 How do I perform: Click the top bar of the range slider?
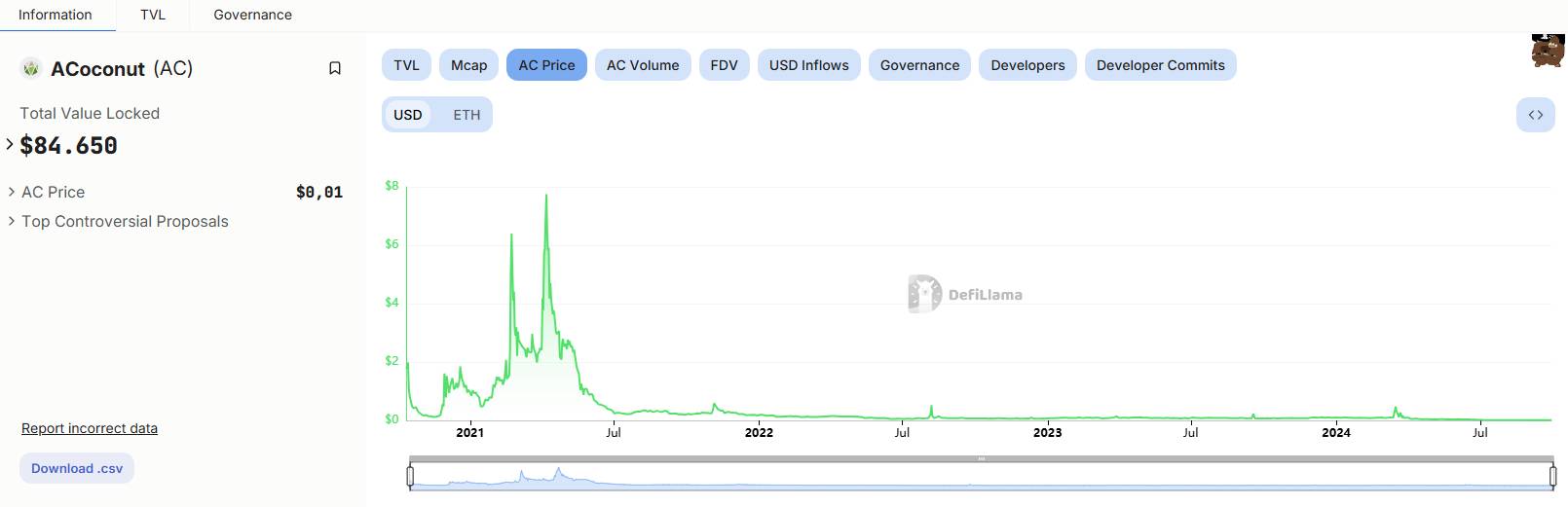click(982, 458)
